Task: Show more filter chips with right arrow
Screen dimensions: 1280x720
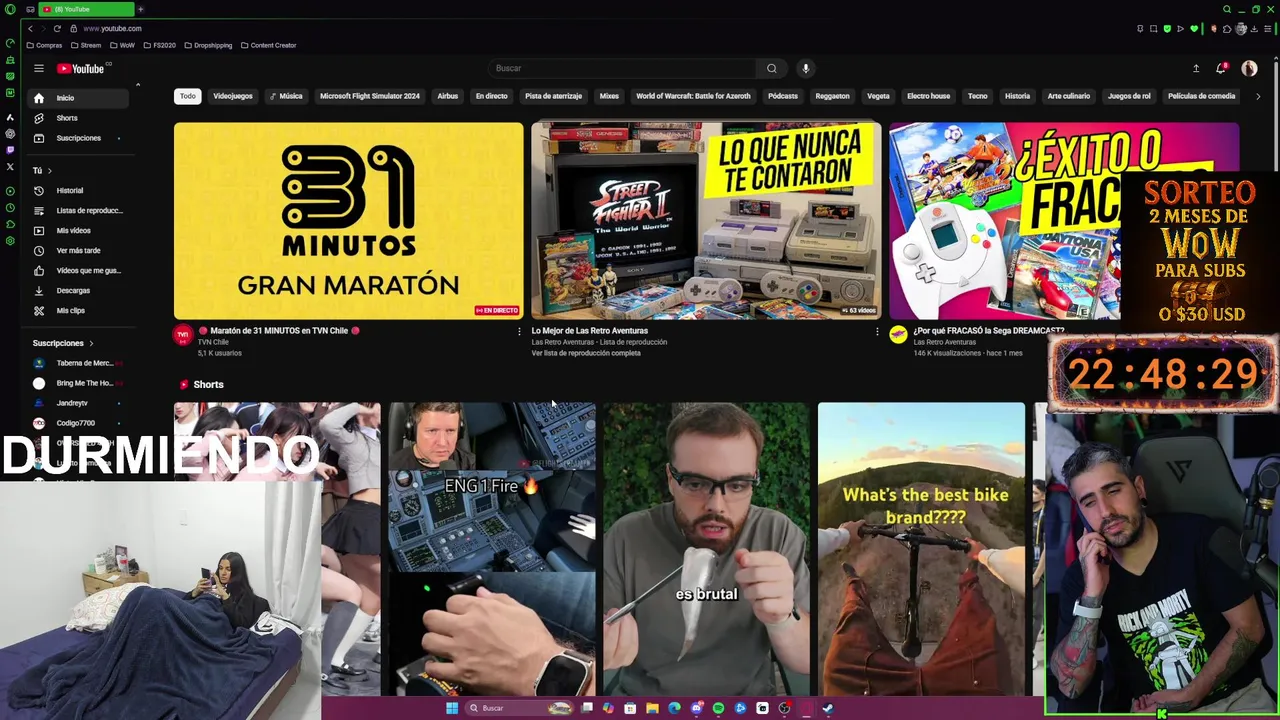Action: (x=1257, y=96)
